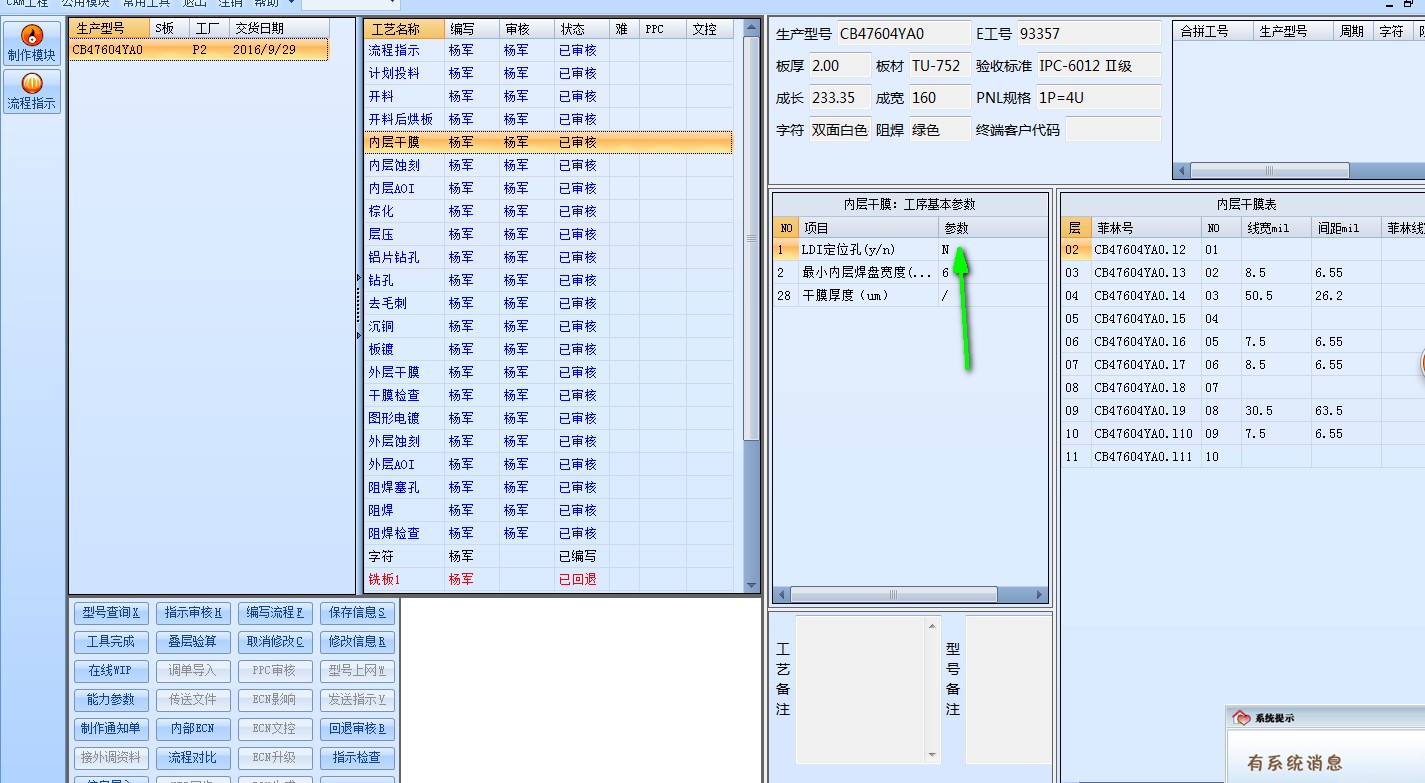Click the 合拼工号 column header
The height and width of the screenshot is (783, 1425).
(1213, 32)
